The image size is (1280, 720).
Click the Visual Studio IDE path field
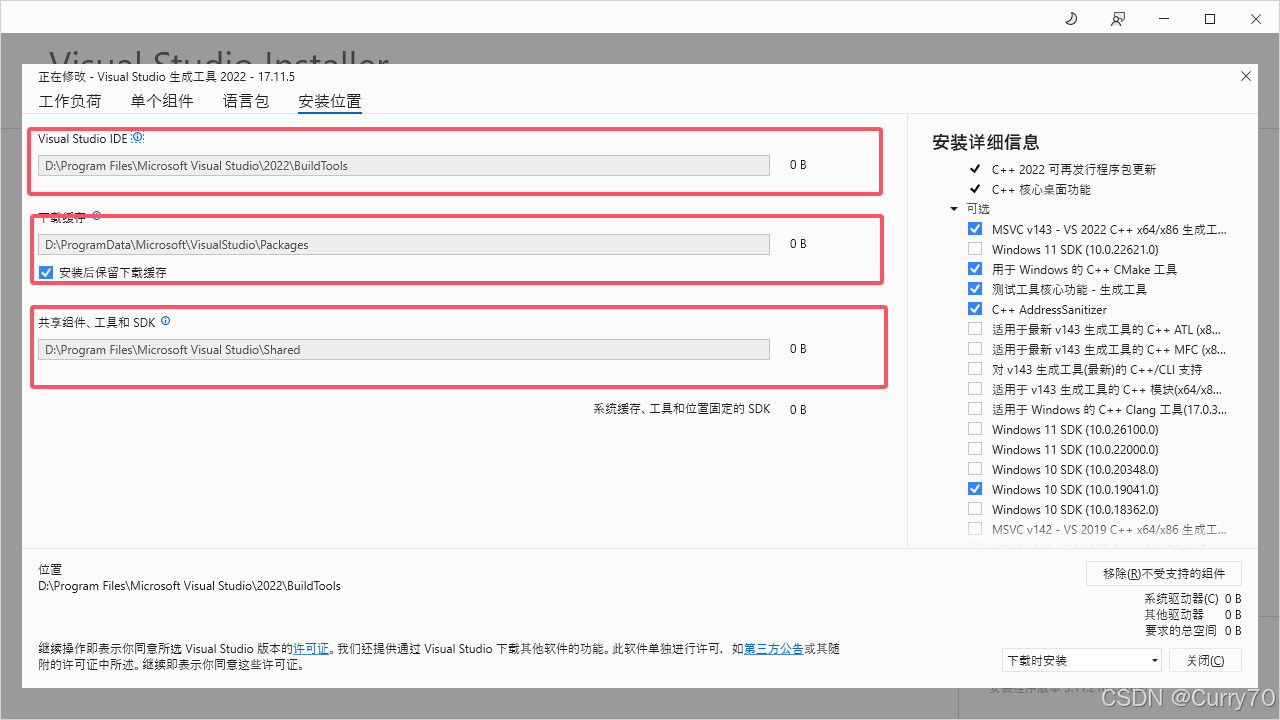404,166
